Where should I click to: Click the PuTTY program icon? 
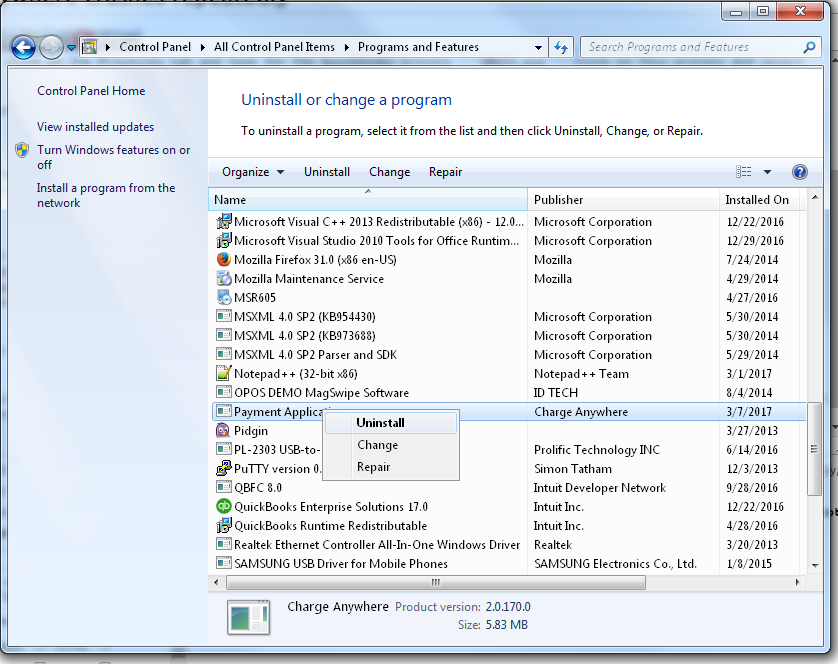coord(224,469)
